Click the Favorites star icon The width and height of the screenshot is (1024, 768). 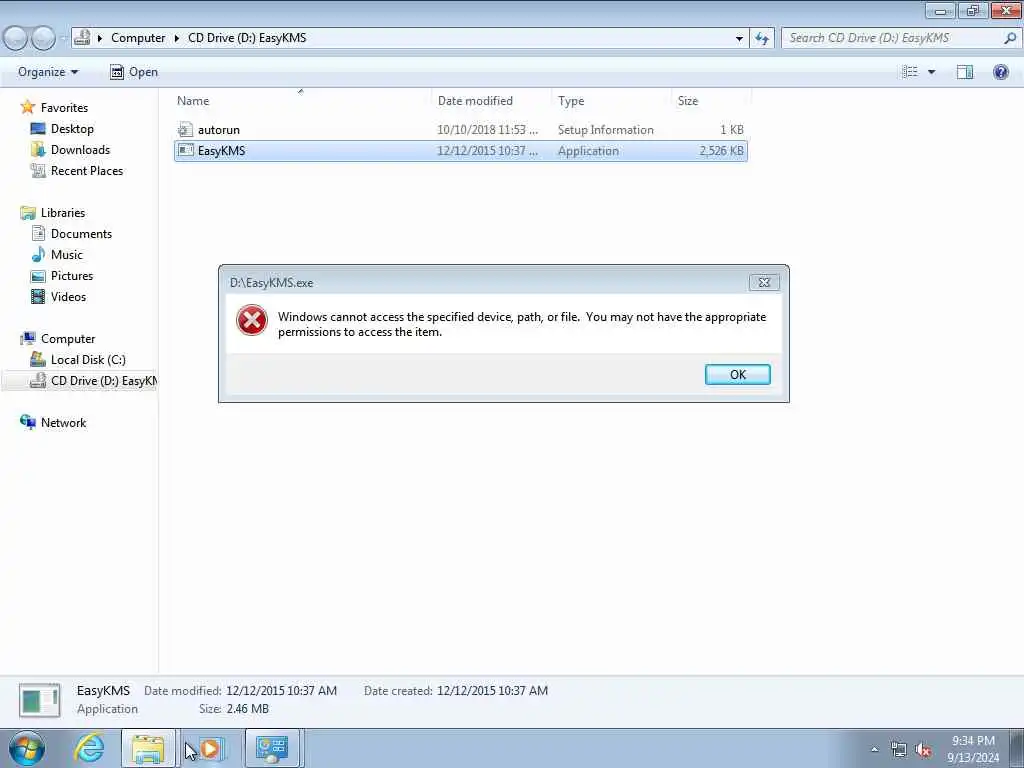pos(27,106)
